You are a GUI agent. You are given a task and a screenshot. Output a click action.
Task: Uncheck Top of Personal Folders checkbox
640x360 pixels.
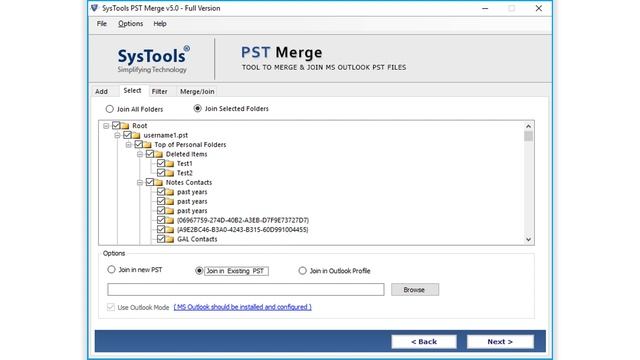(138, 144)
